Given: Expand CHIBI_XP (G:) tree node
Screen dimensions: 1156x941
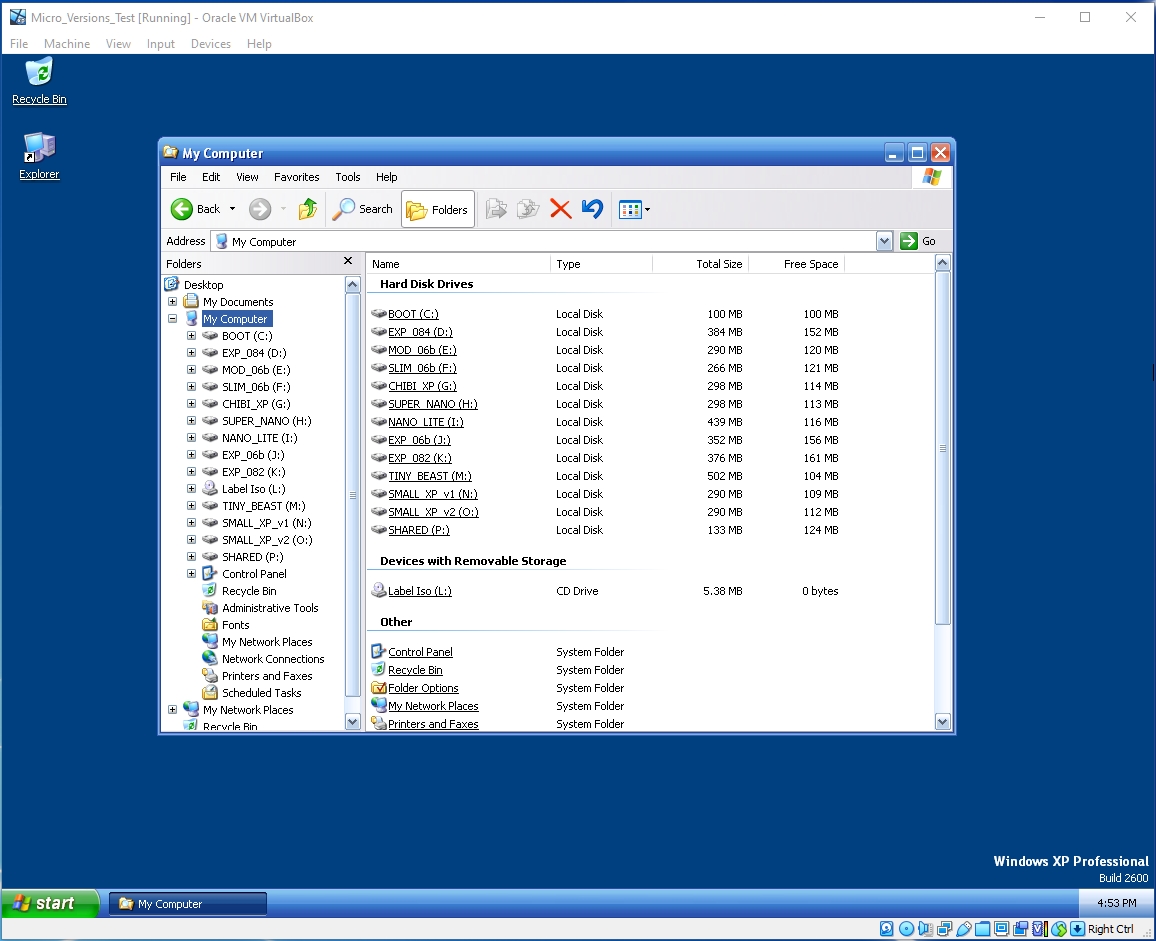Looking at the screenshot, I should (x=191, y=403).
